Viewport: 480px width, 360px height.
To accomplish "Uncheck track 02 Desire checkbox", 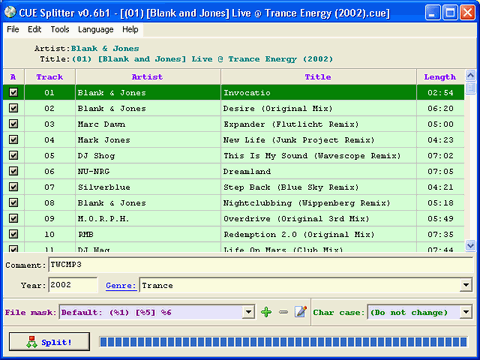I will click(13, 108).
